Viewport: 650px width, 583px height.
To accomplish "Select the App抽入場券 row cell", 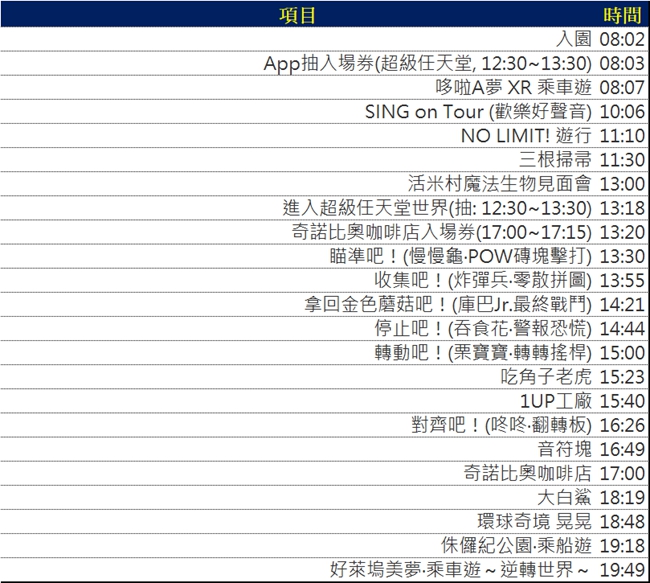I will (427, 63).
